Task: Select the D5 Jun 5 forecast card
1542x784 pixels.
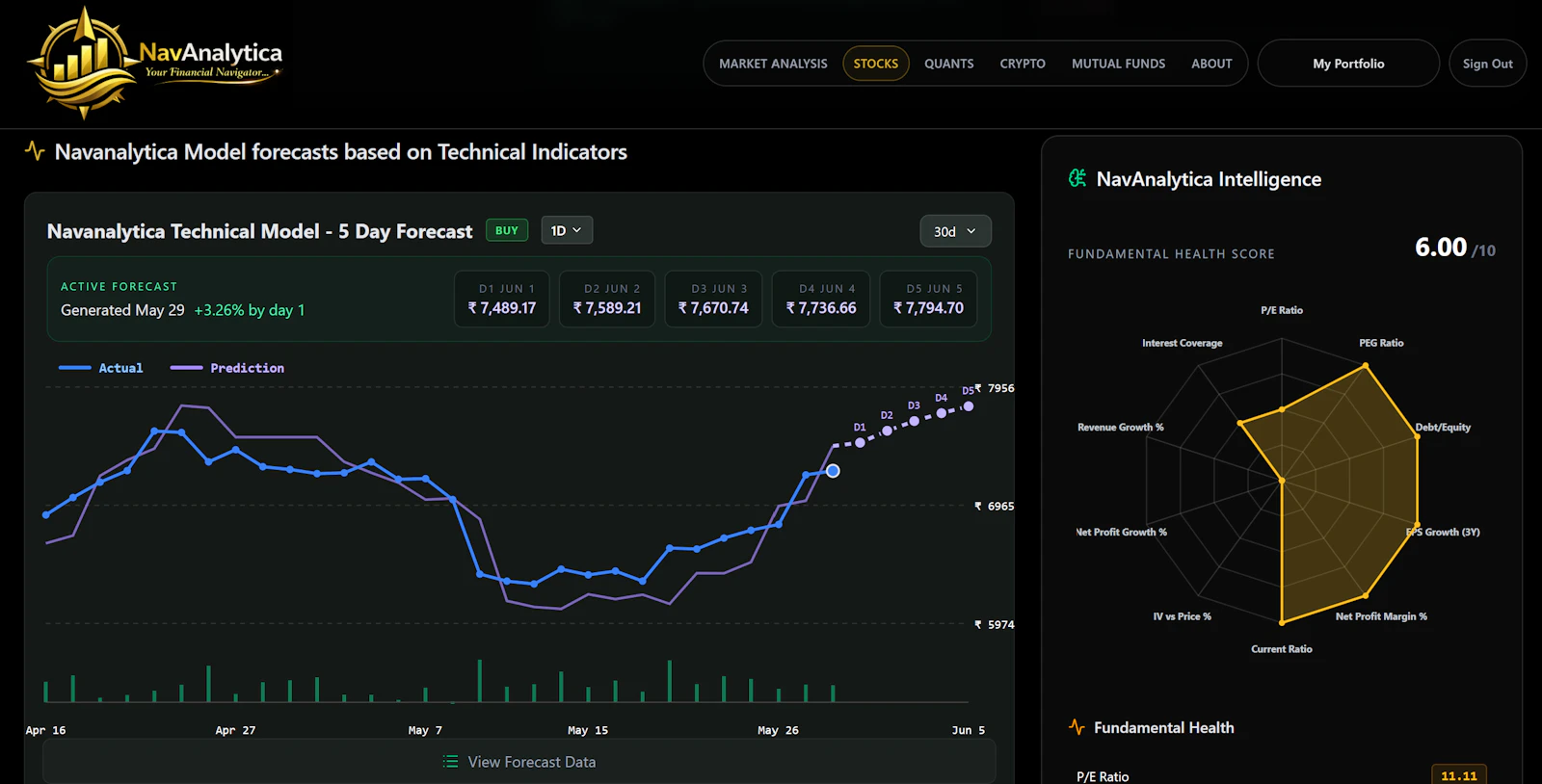Action: (928, 300)
